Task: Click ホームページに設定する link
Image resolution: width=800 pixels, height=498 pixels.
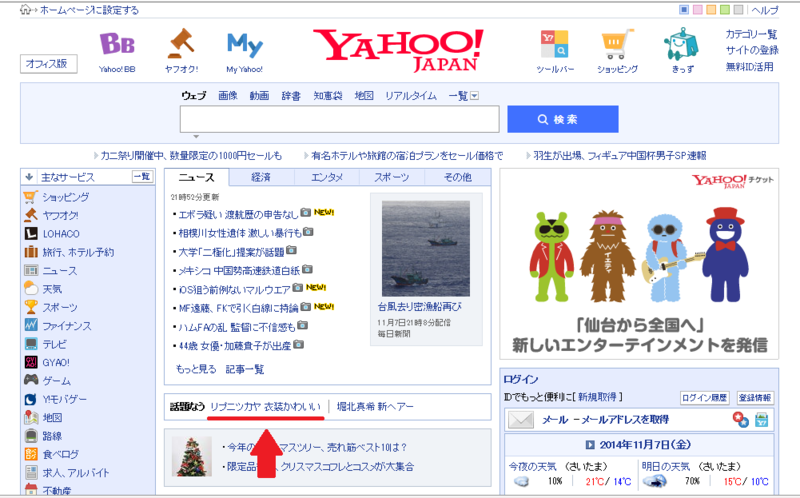Action: coord(89,10)
